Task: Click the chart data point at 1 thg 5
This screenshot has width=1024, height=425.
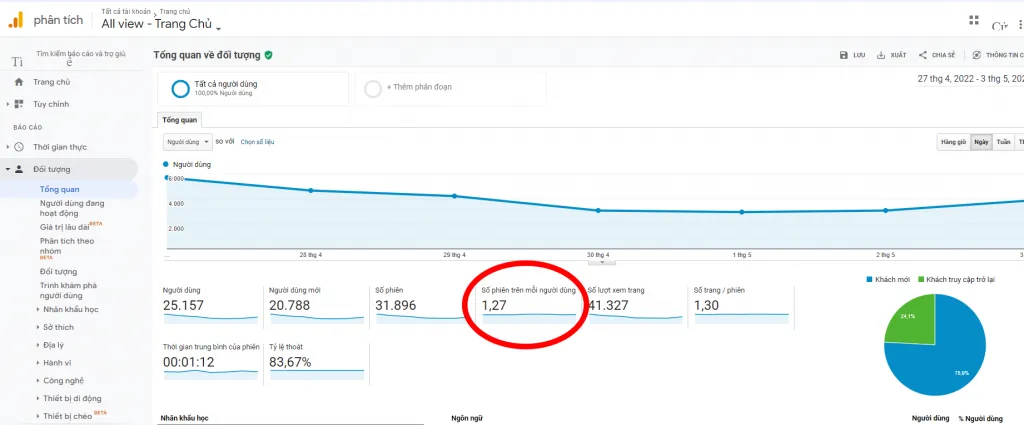Action: pyautogui.click(x=742, y=212)
